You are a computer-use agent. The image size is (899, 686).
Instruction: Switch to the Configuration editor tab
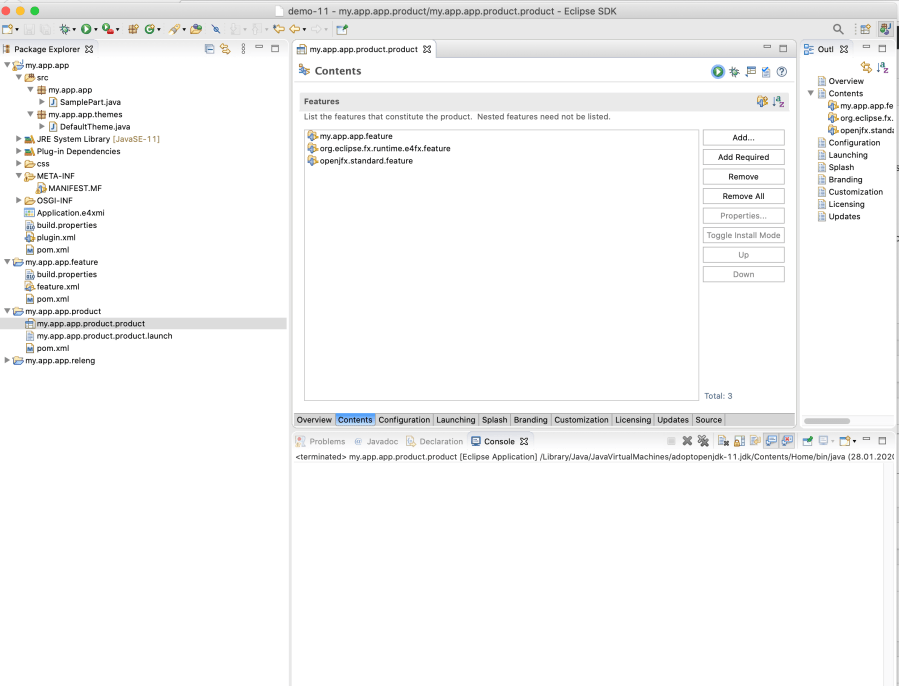click(404, 420)
